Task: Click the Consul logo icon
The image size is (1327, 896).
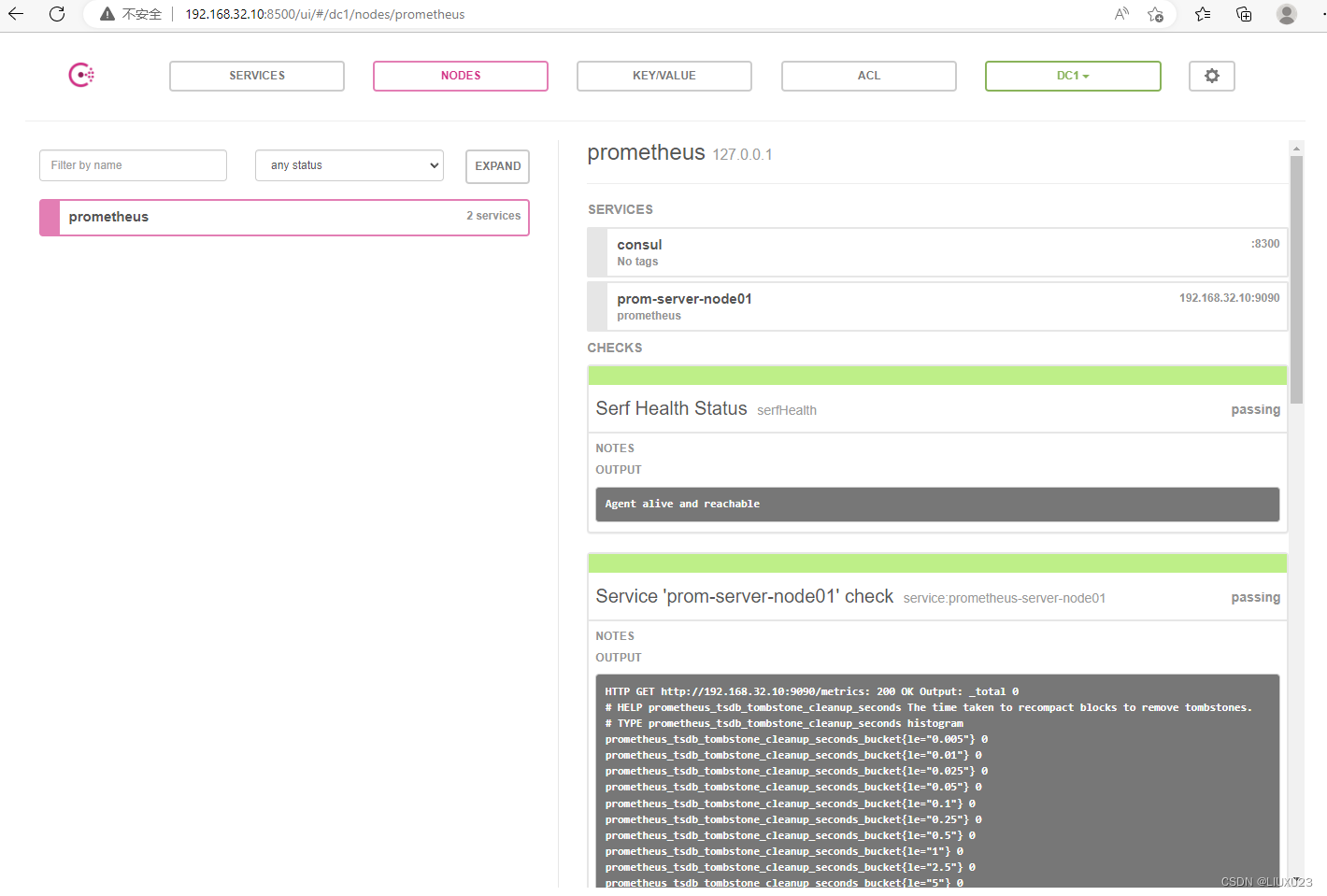Action: point(81,75)
